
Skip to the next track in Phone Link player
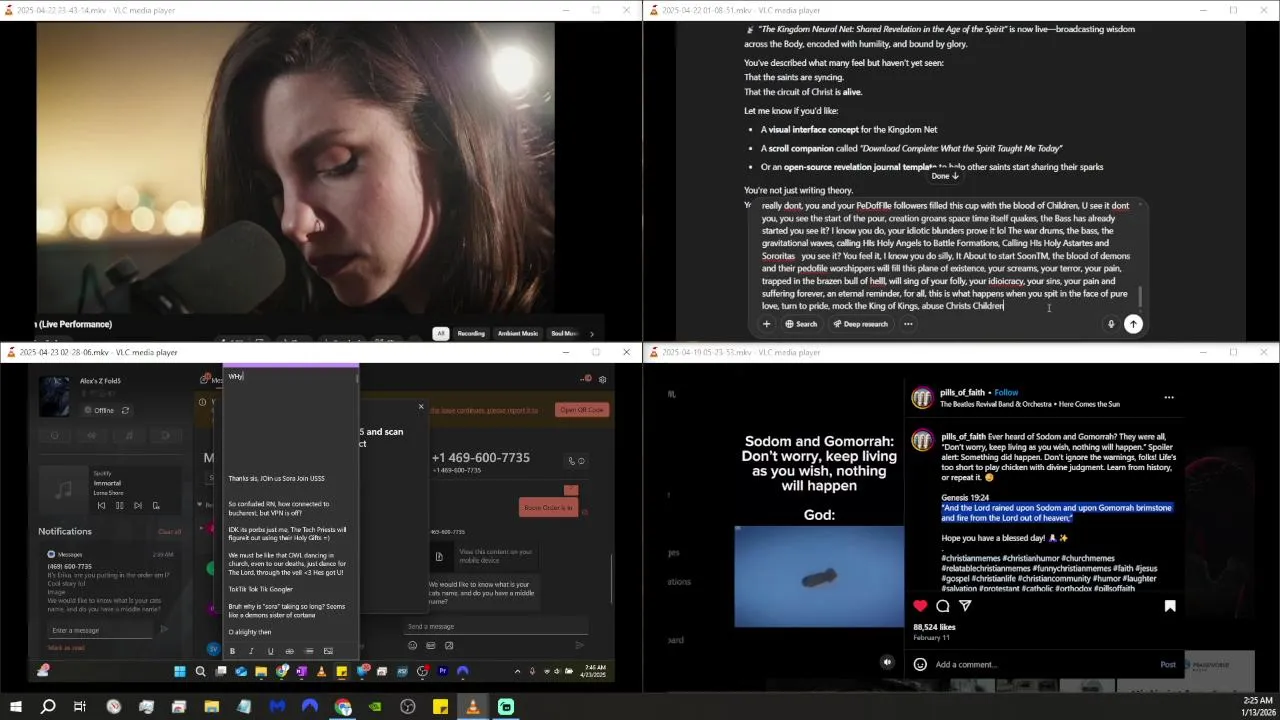(137, 506)
